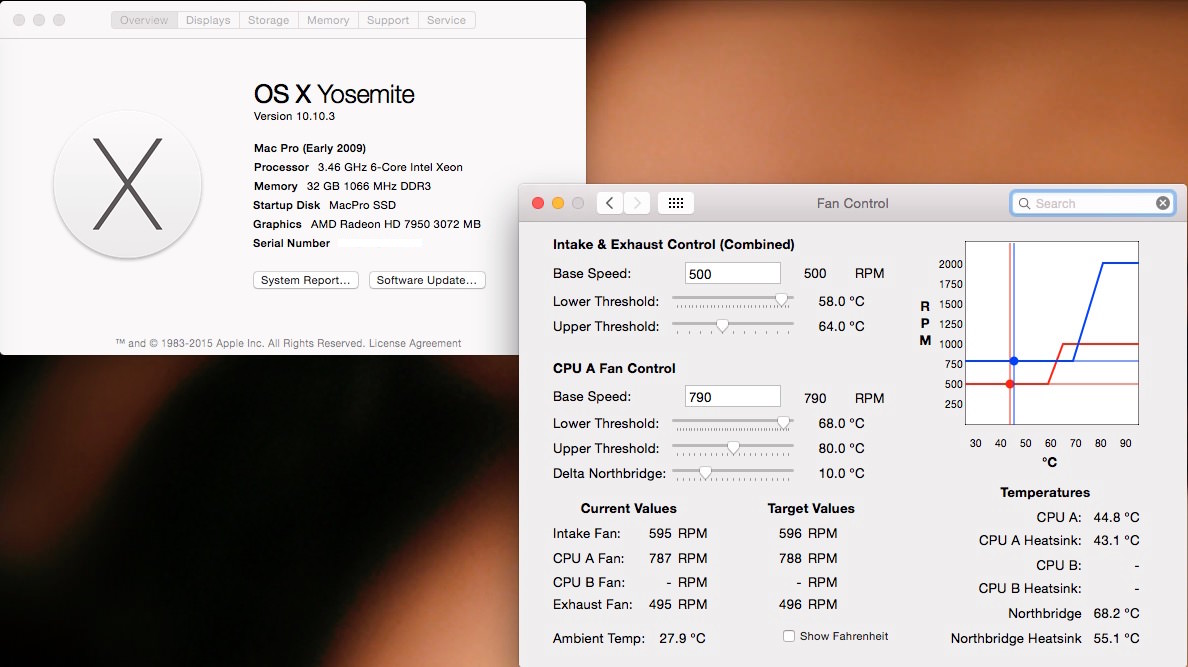The image size is (1188, 667).
Task: Click the MacPro SSD startup disk value
Action: coord(362,205)
